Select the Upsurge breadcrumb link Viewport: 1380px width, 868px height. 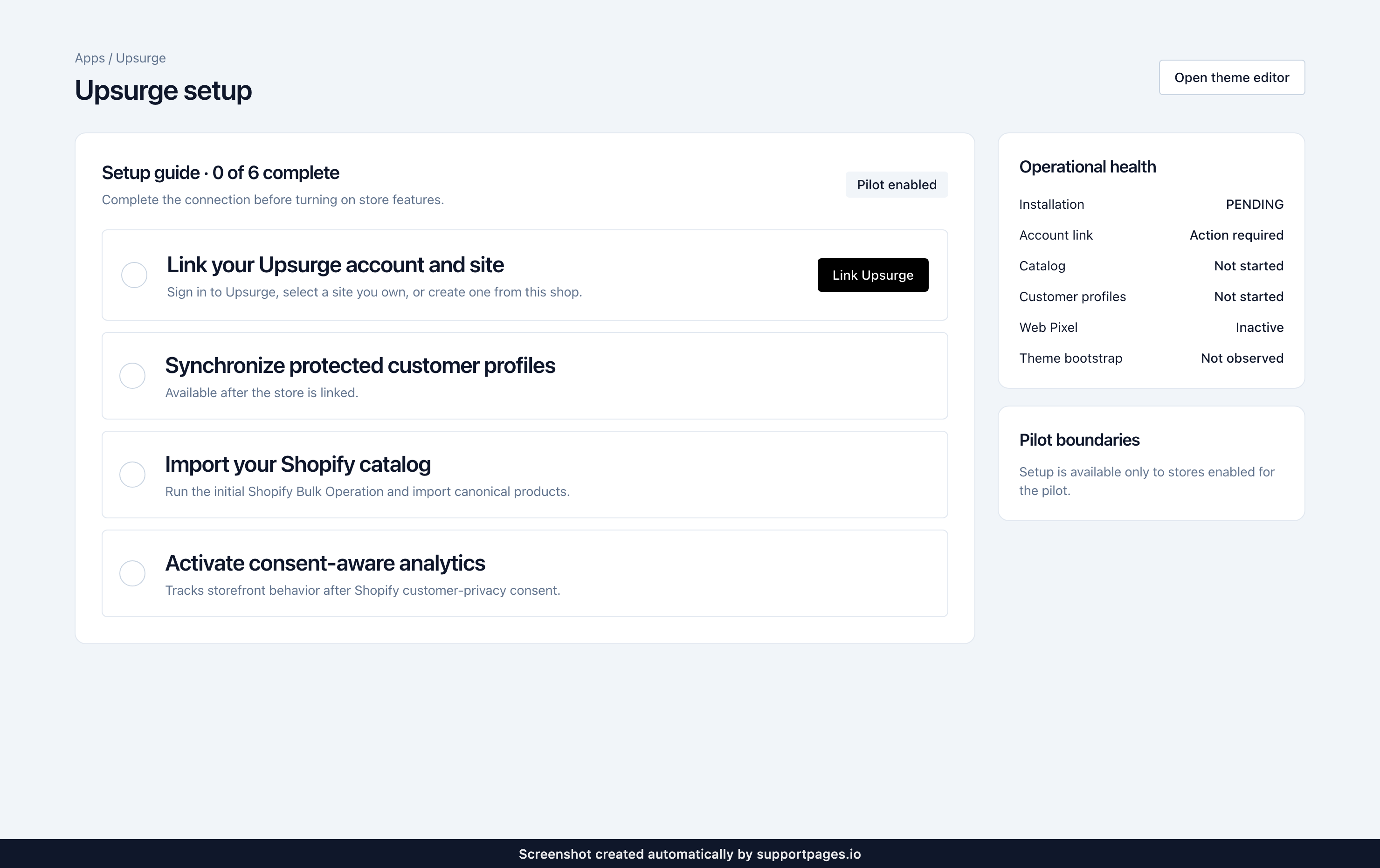(x=140, y=58)
